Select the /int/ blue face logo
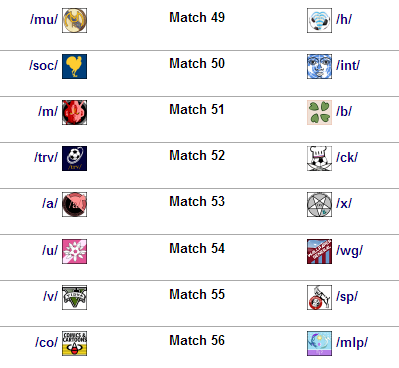Image resolution: width=399 pixels, height=368 pixels. coord(319,67)
